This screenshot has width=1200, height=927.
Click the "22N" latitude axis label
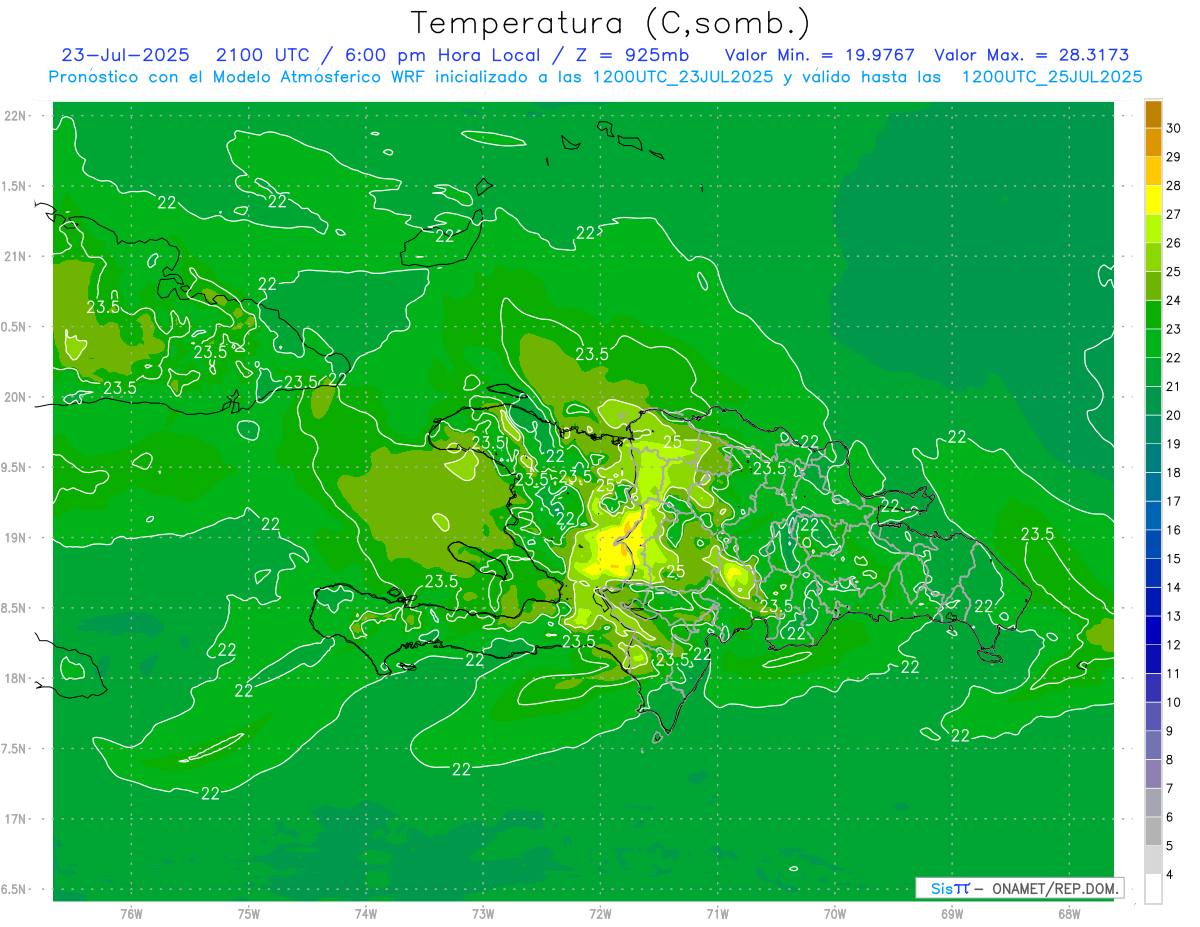pos(16,116)
